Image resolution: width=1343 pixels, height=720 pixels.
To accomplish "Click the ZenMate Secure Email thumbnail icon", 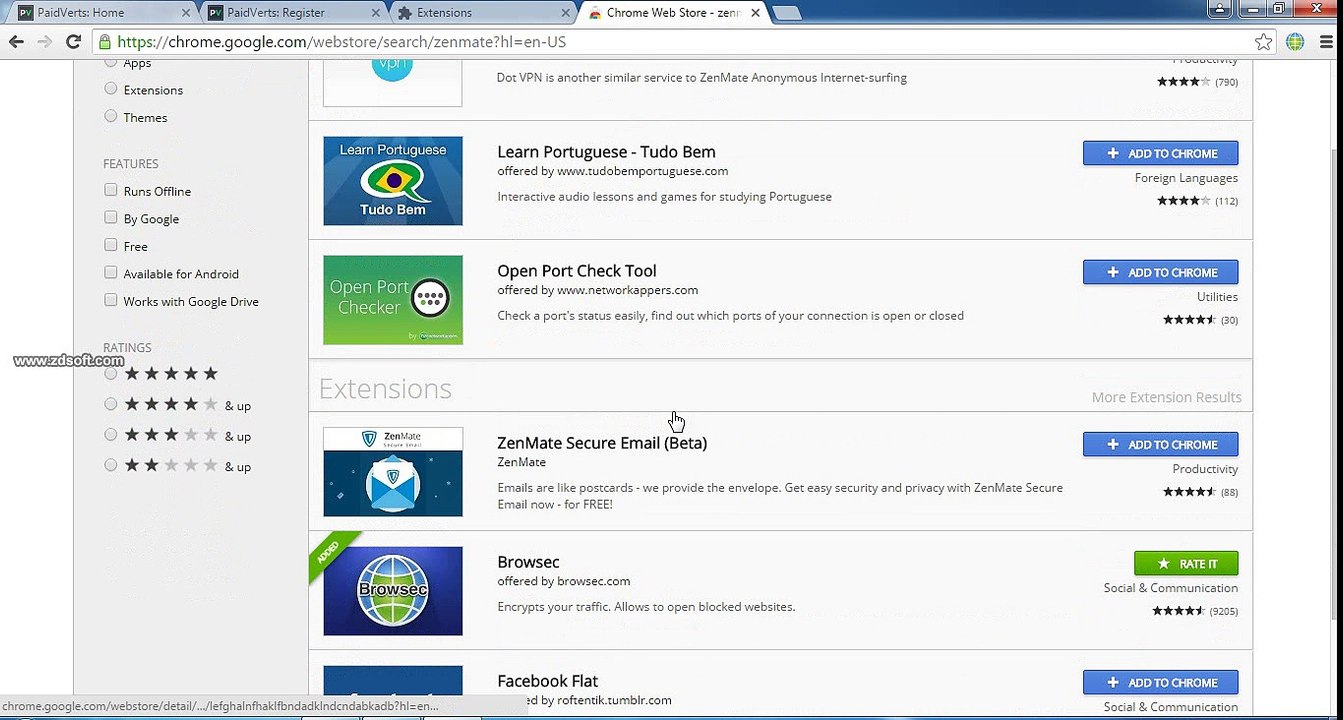I will pos(392,471).
